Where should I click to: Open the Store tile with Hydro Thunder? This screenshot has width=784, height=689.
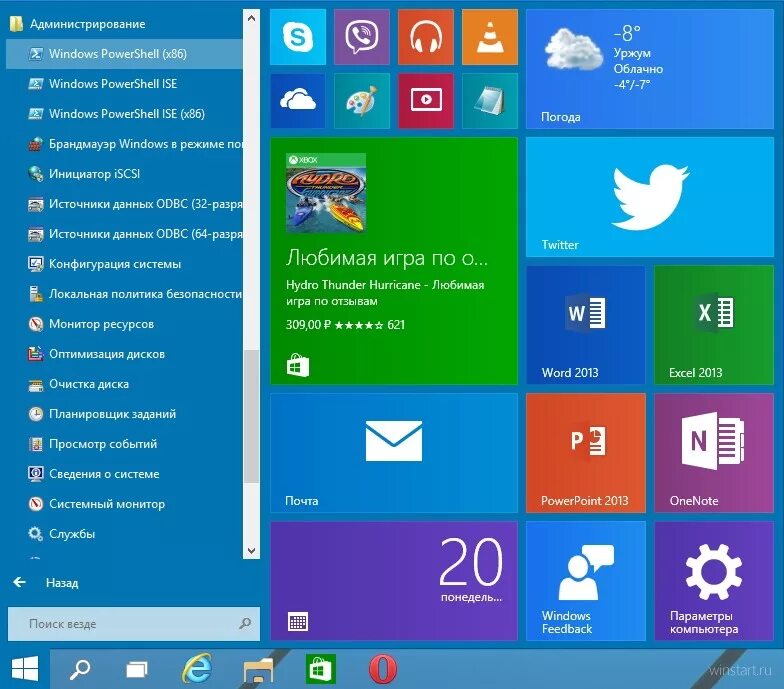[x=394, y=261]
